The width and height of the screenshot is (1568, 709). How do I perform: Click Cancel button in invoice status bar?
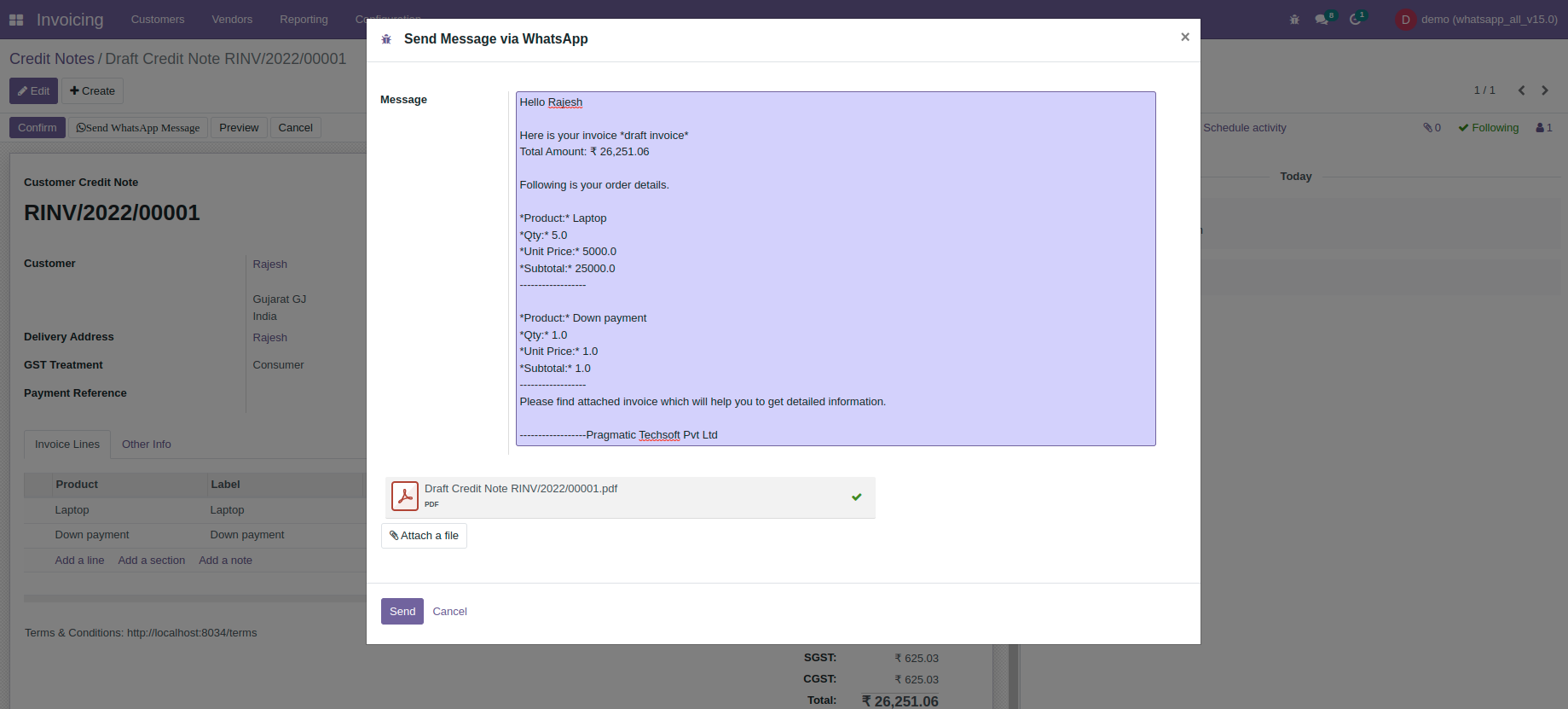[296, 128]
